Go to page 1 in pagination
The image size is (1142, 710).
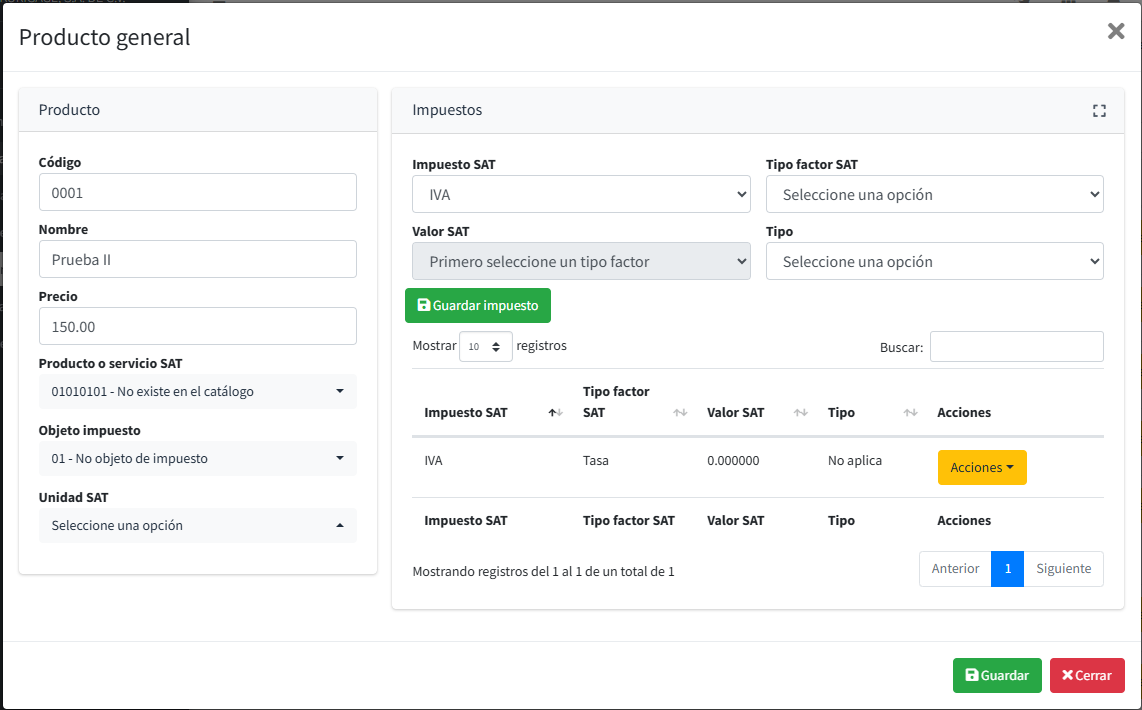tap(1007, 568)
